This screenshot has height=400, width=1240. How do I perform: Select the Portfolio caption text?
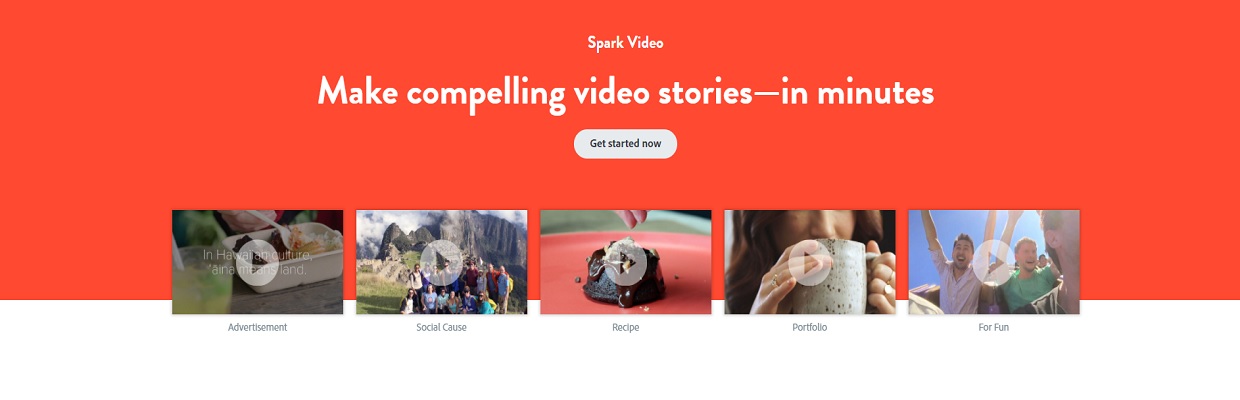click(x=809, y=327)
